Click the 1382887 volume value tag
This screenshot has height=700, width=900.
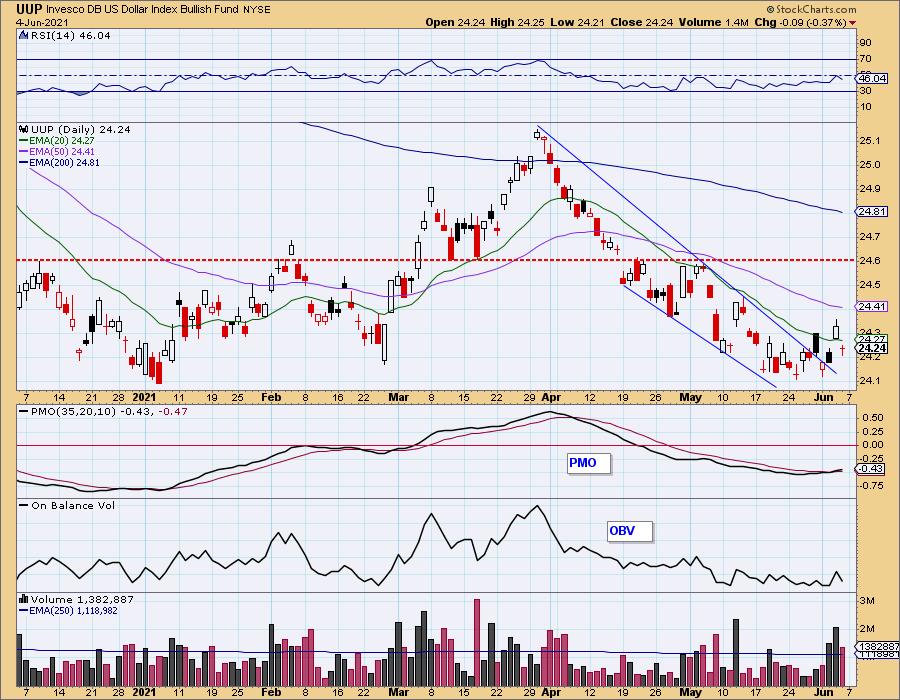878,646
